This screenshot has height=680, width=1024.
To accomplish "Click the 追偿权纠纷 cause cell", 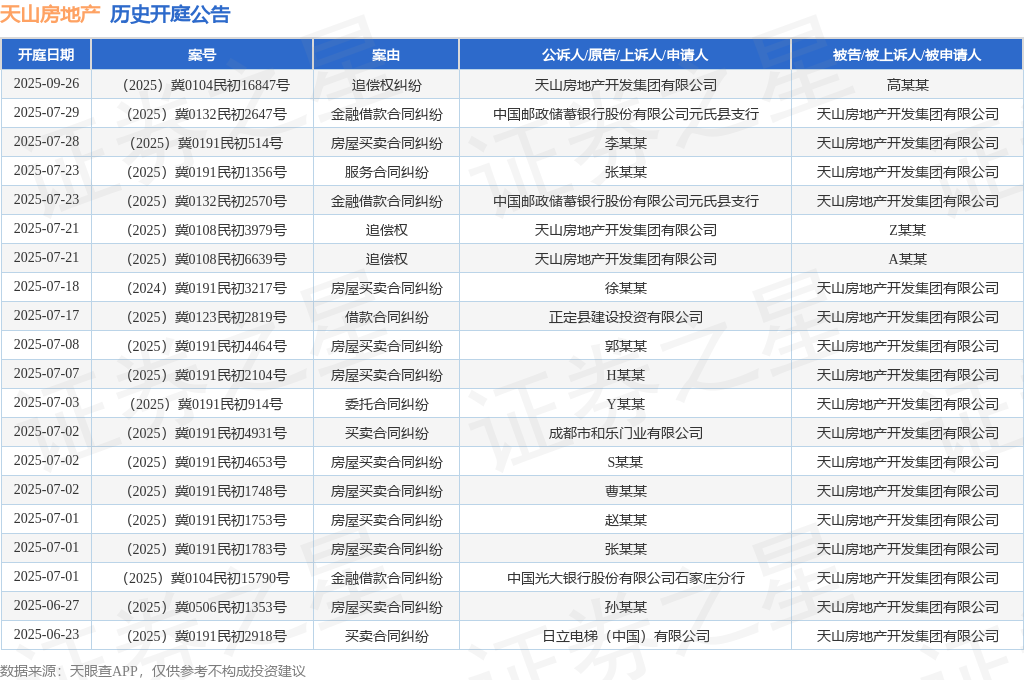I will pyautogui.click(x=387, y=86).
